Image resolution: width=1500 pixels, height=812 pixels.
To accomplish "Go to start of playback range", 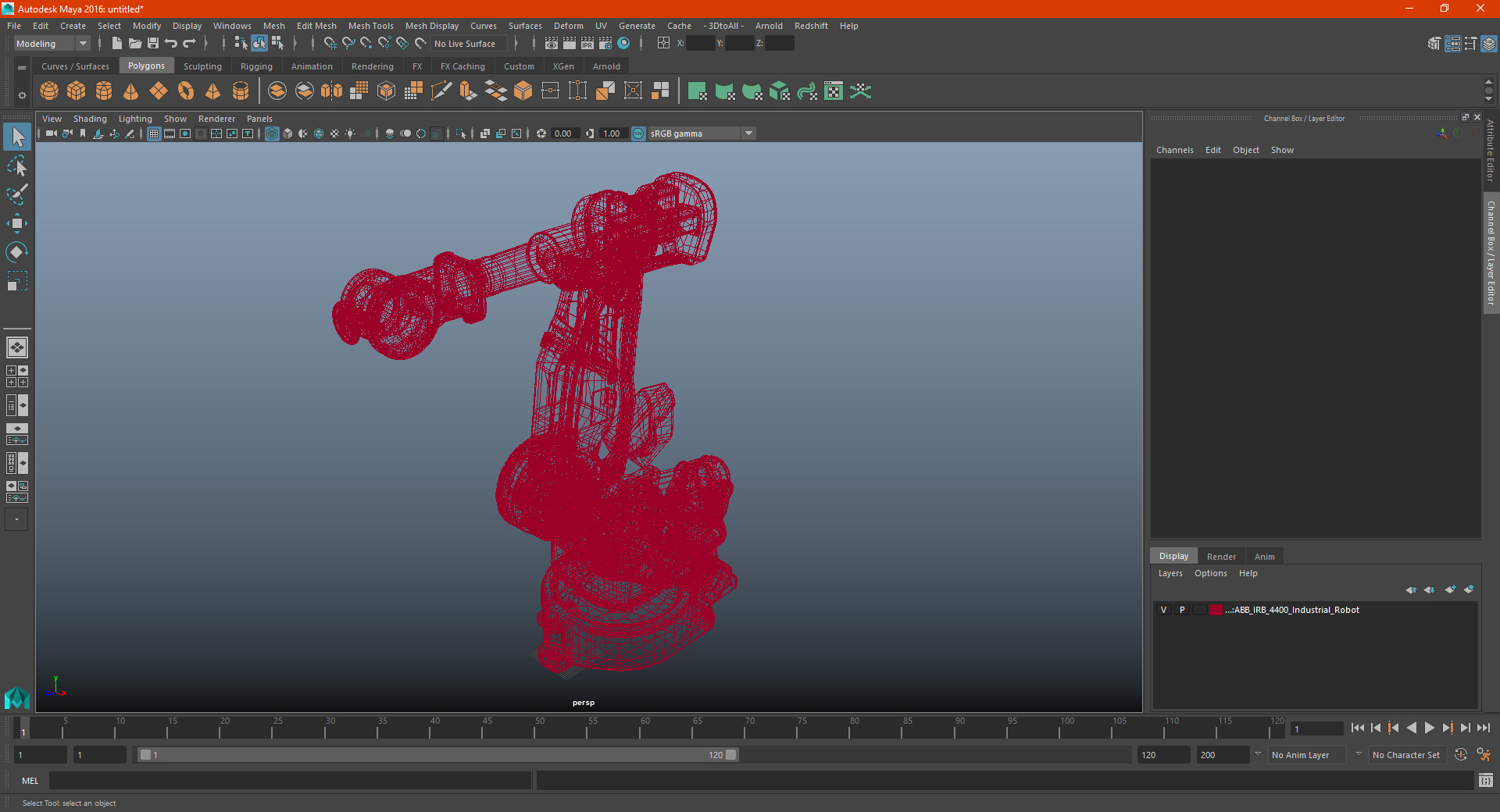I will 1357,728.
